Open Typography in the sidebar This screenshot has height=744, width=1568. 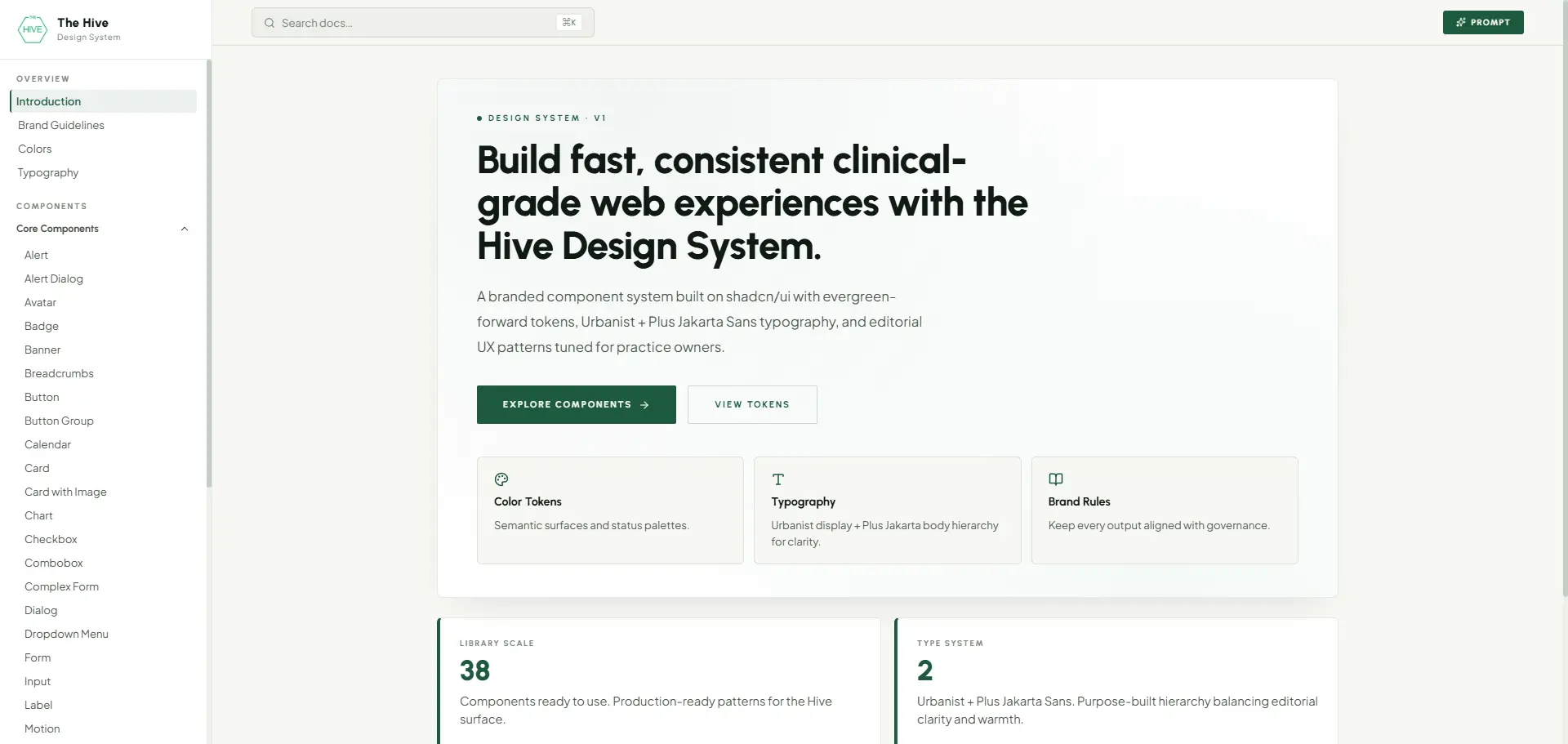pyautogui.click(x=48, y=172)
